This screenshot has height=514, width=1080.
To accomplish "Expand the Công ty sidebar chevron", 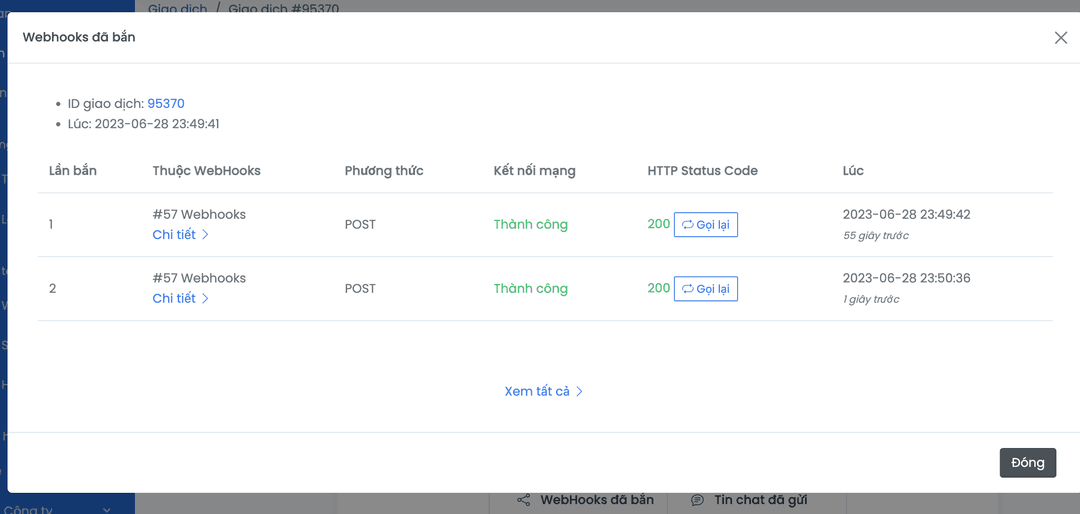I will coord(107,509).
